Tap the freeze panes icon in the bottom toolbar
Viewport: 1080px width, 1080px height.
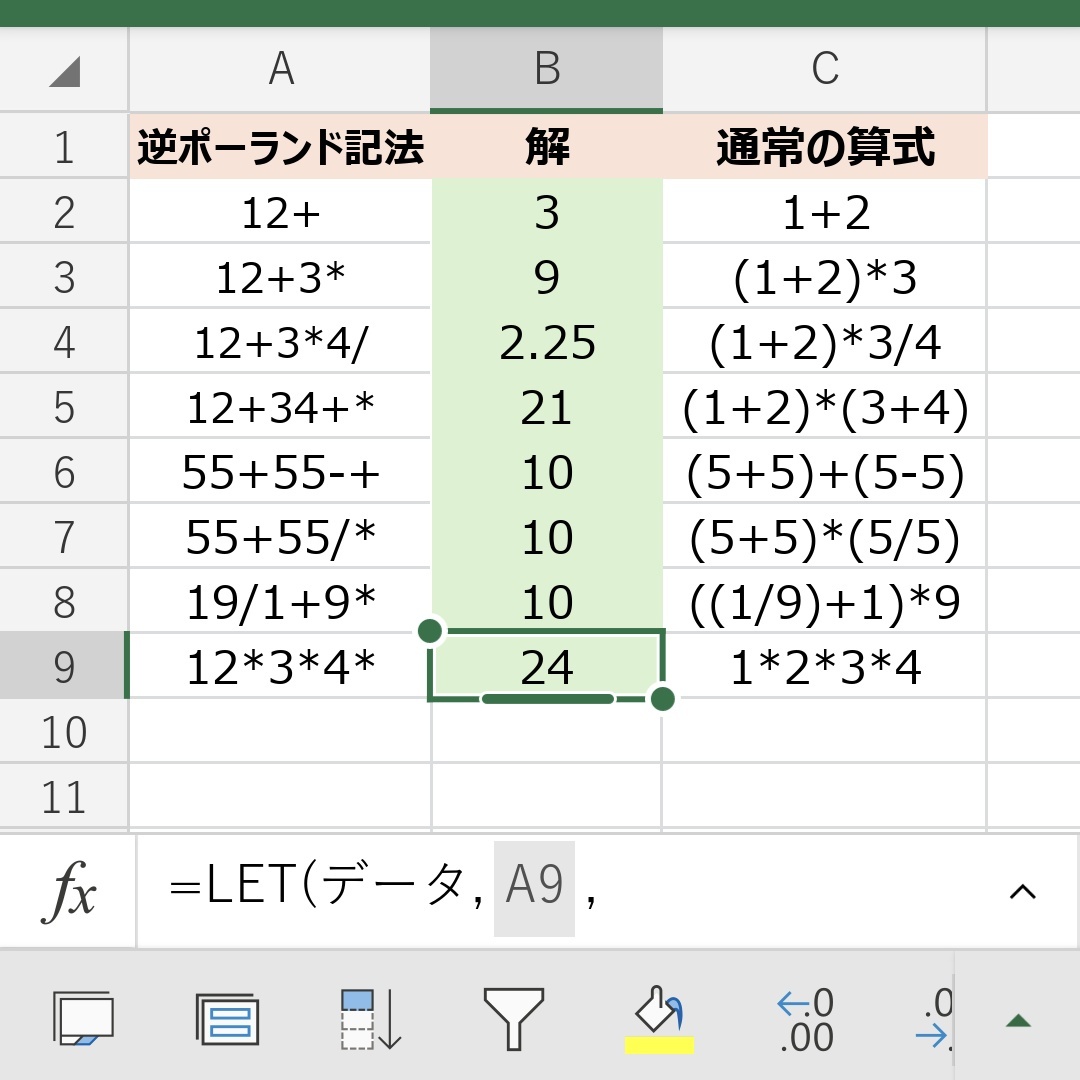227,1019
